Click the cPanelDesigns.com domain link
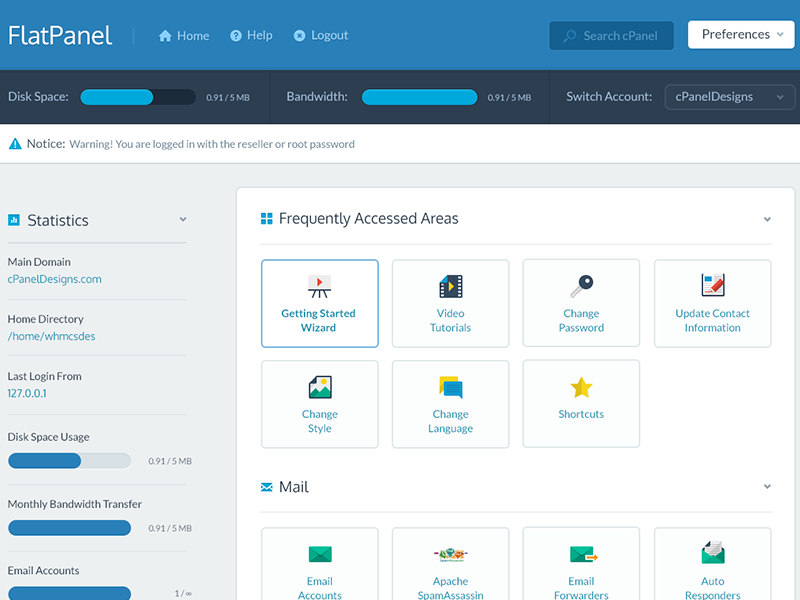This screenshot has width=800, height=600. point(54,279)
